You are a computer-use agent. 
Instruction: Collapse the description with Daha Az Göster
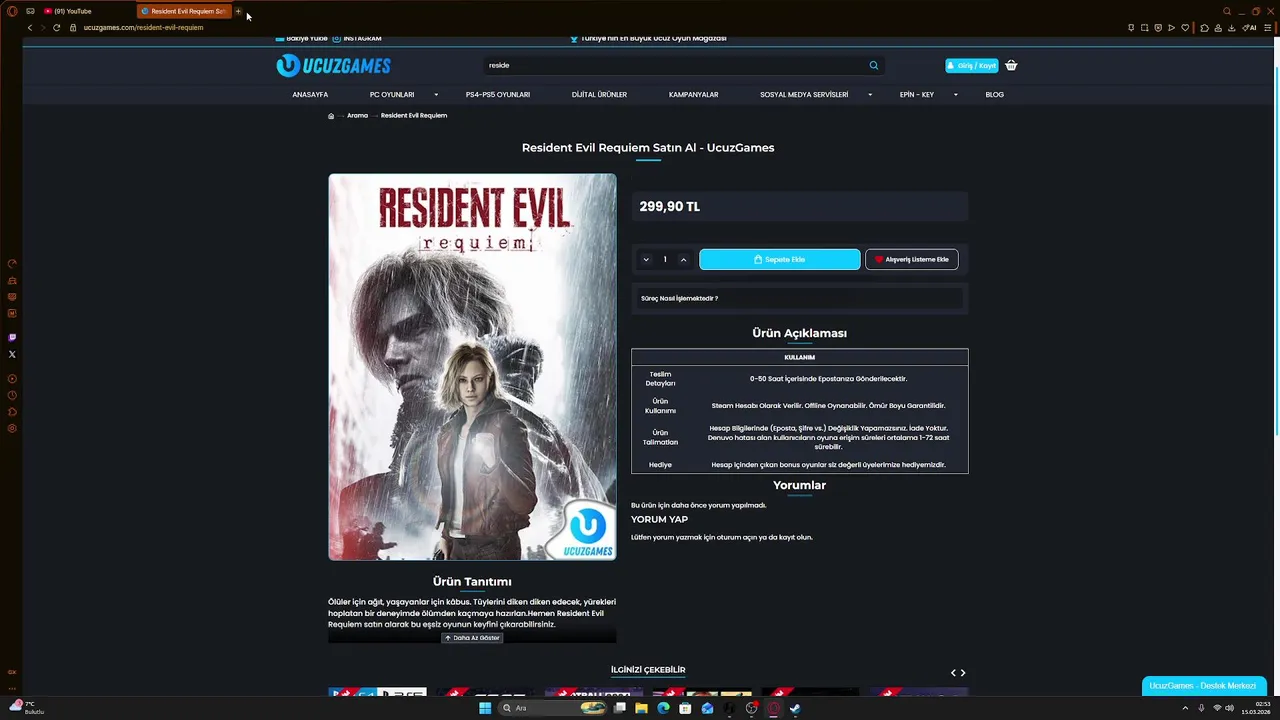pos(472,638)
